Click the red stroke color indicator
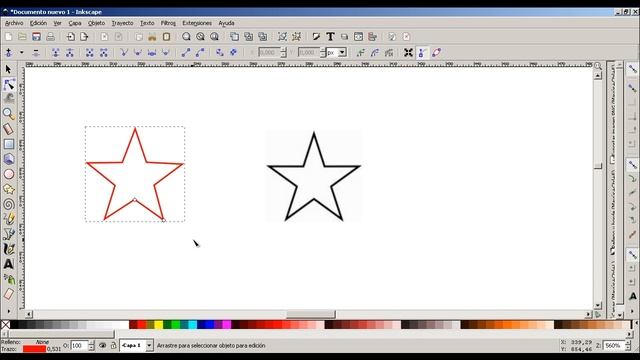This screenshot has width=640, height=360. click(34, 349)
